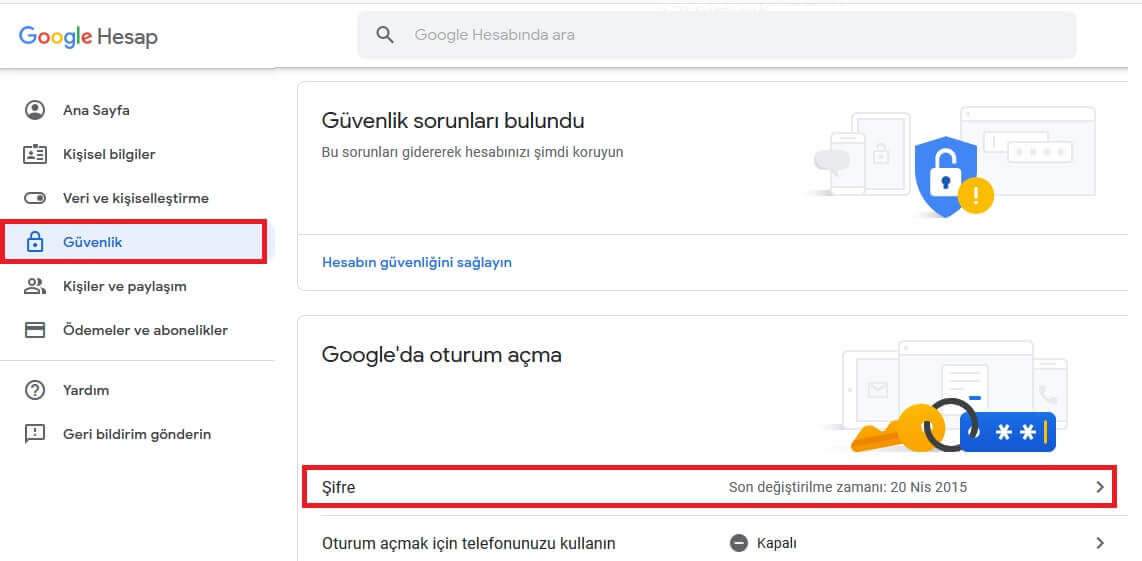
Task: Open the Ödemeler ve abonelikler menu label
Action: tap(146, 330)
